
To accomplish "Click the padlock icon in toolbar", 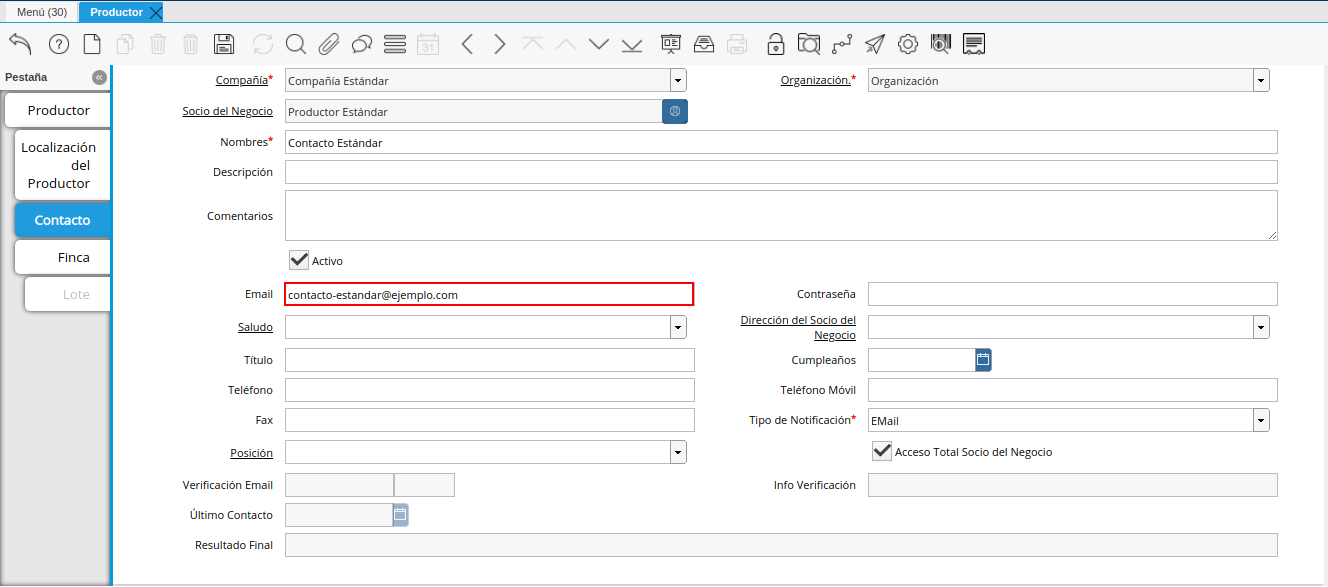I will [775, 44].
